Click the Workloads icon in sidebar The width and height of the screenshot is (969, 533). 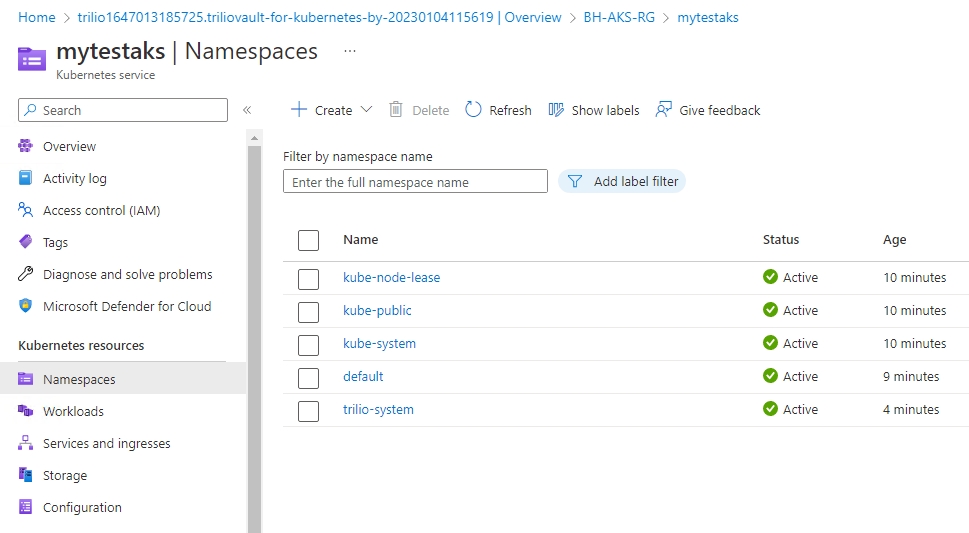tap(26, 411)
